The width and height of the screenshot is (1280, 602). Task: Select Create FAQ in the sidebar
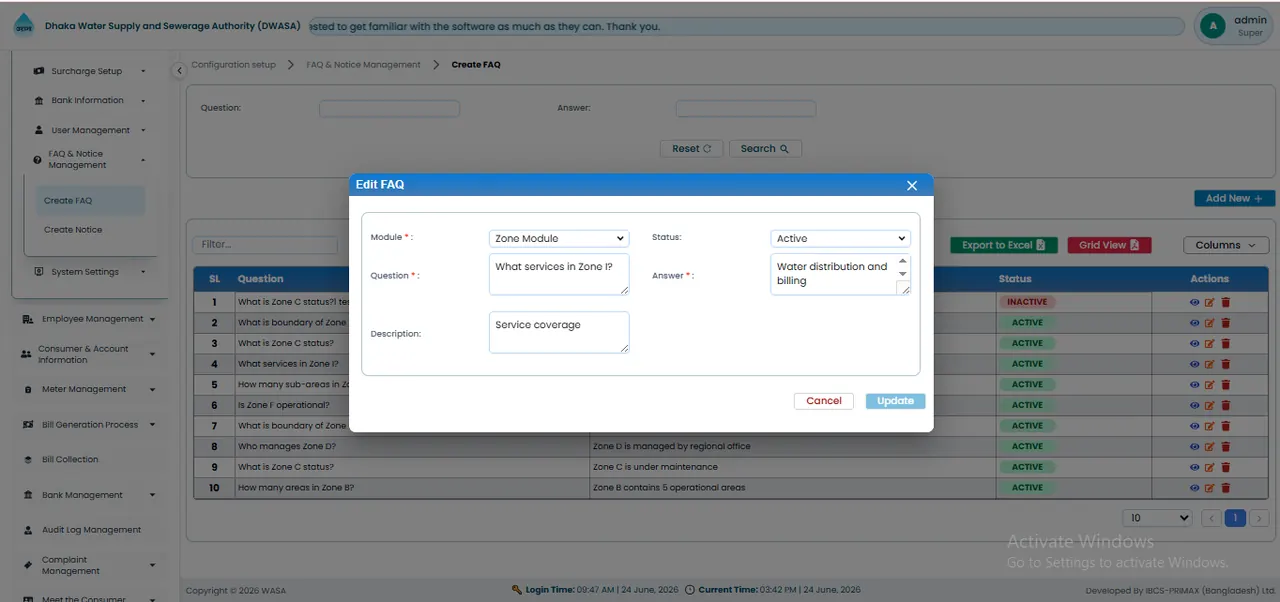[90, 201]
